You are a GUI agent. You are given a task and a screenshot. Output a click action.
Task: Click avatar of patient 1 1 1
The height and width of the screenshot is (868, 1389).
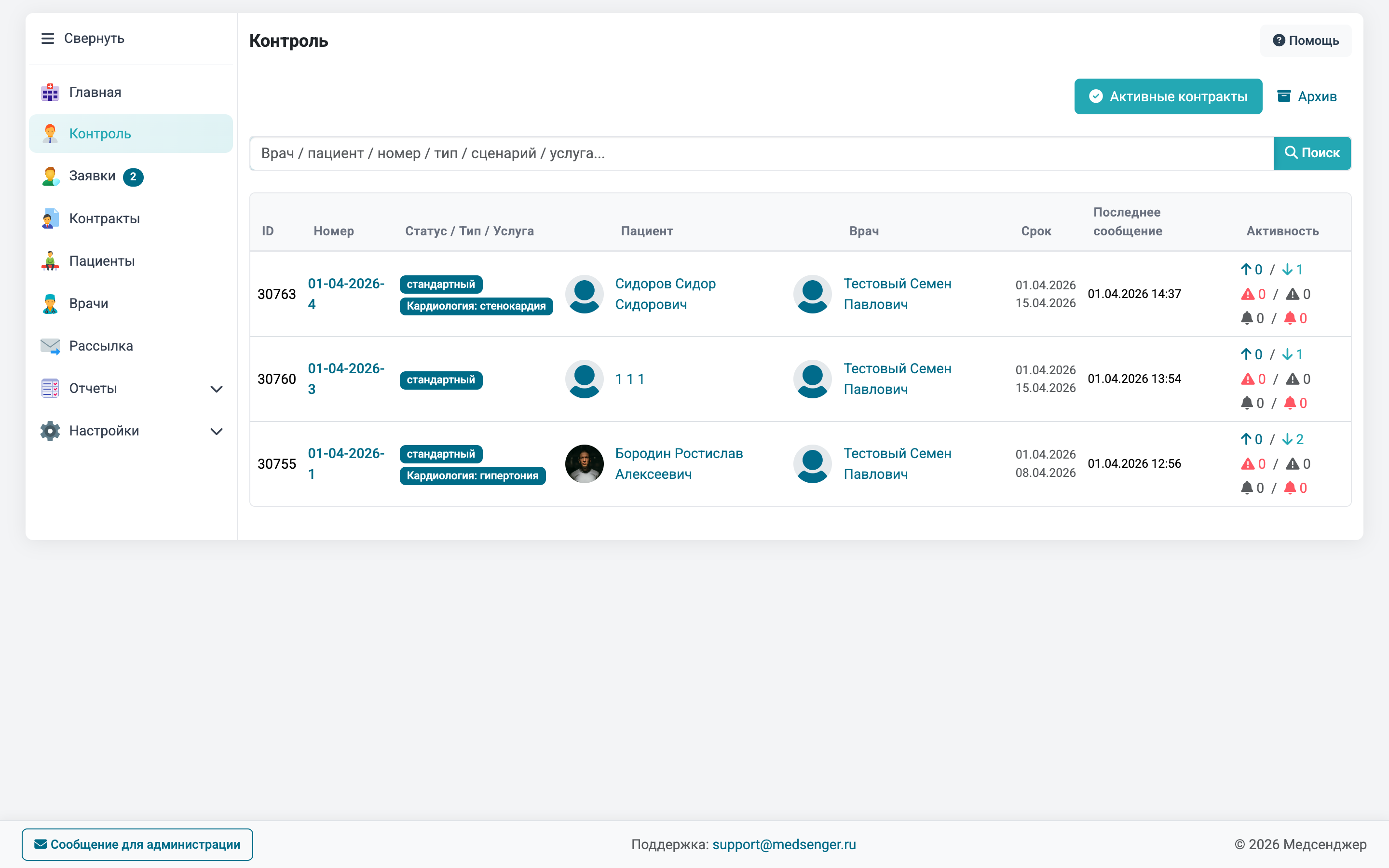[x=585, y=379]
